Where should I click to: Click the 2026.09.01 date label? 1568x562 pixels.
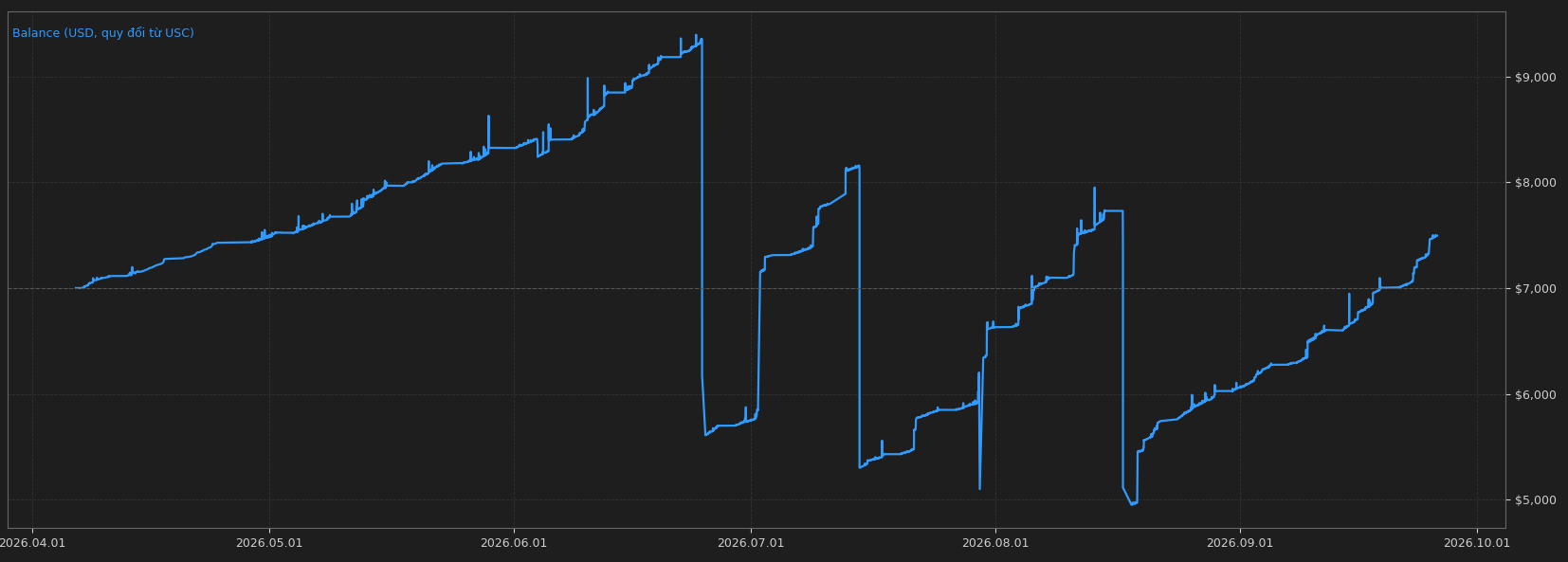pos(1240,543)
